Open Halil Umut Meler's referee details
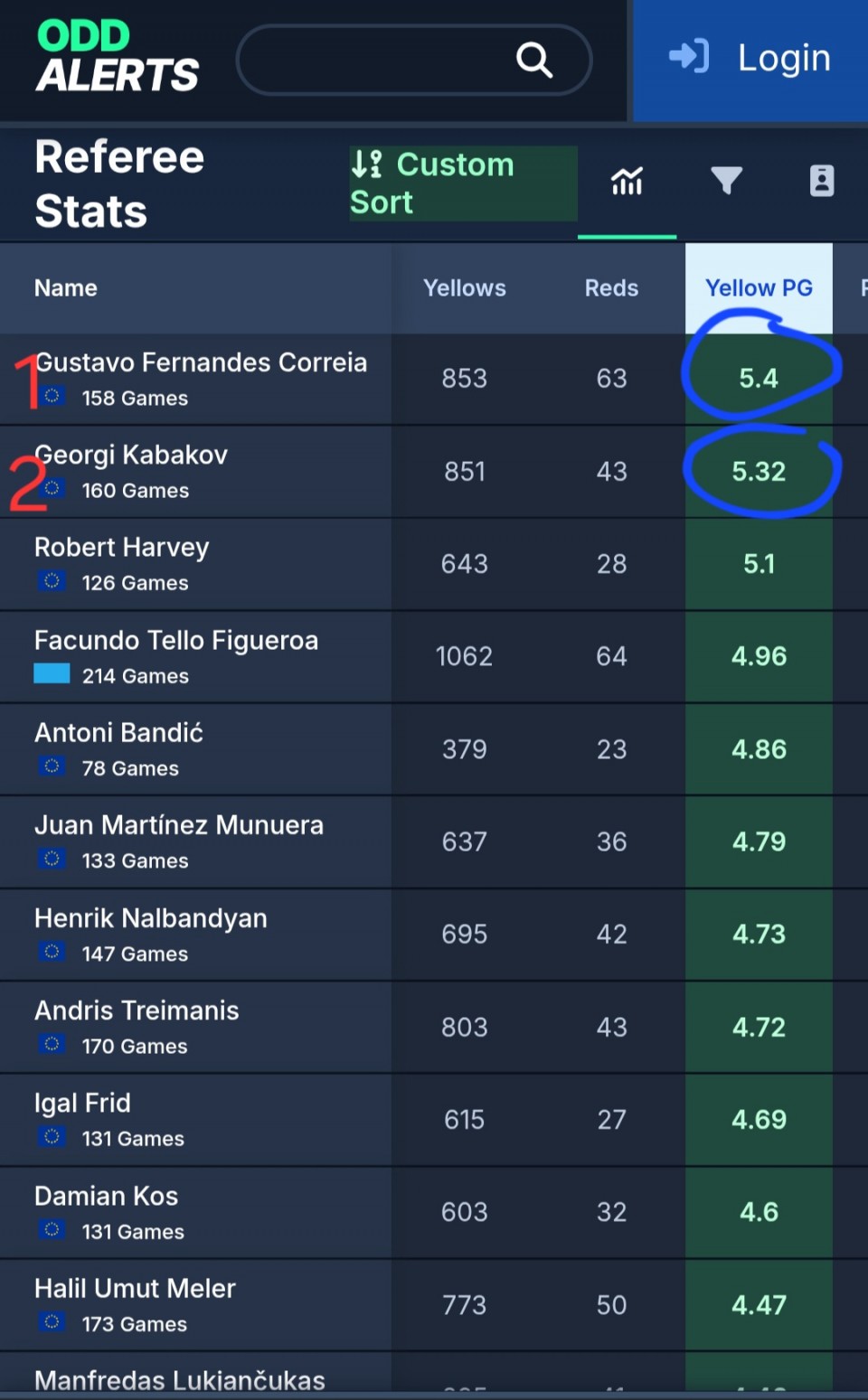The height and width of the screenshot is (1400, 868). (135, 1288)
